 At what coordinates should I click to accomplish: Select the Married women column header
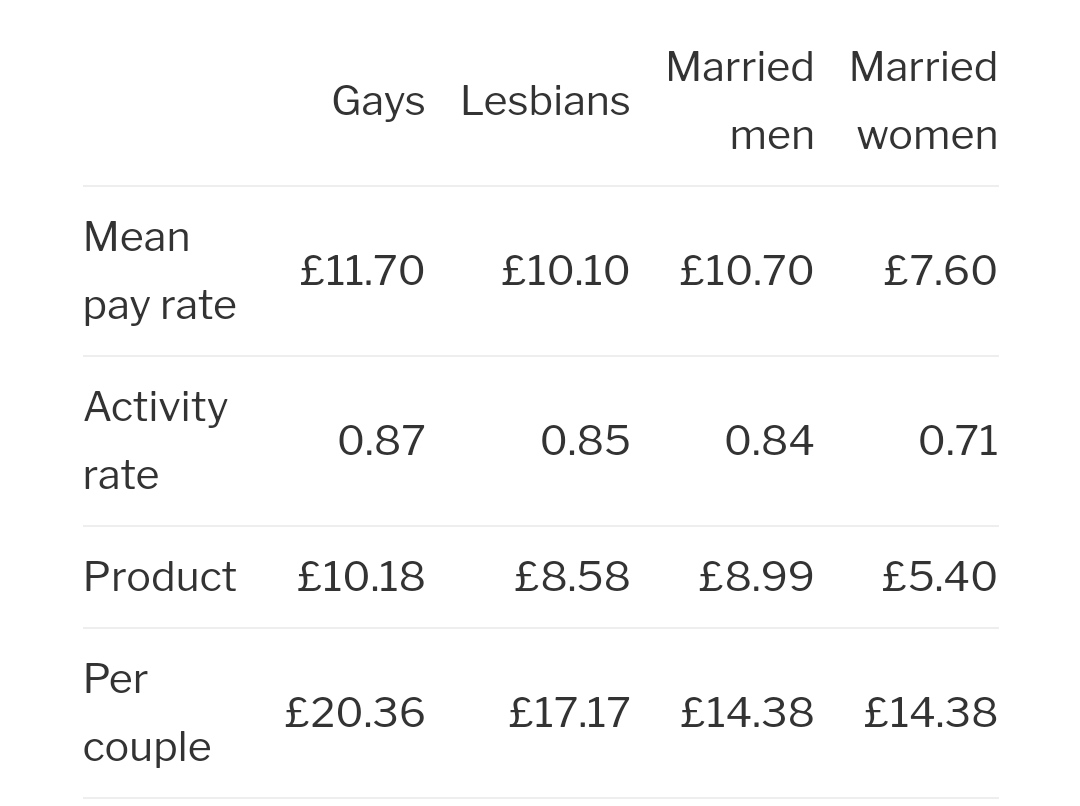(x=923, y=101)
